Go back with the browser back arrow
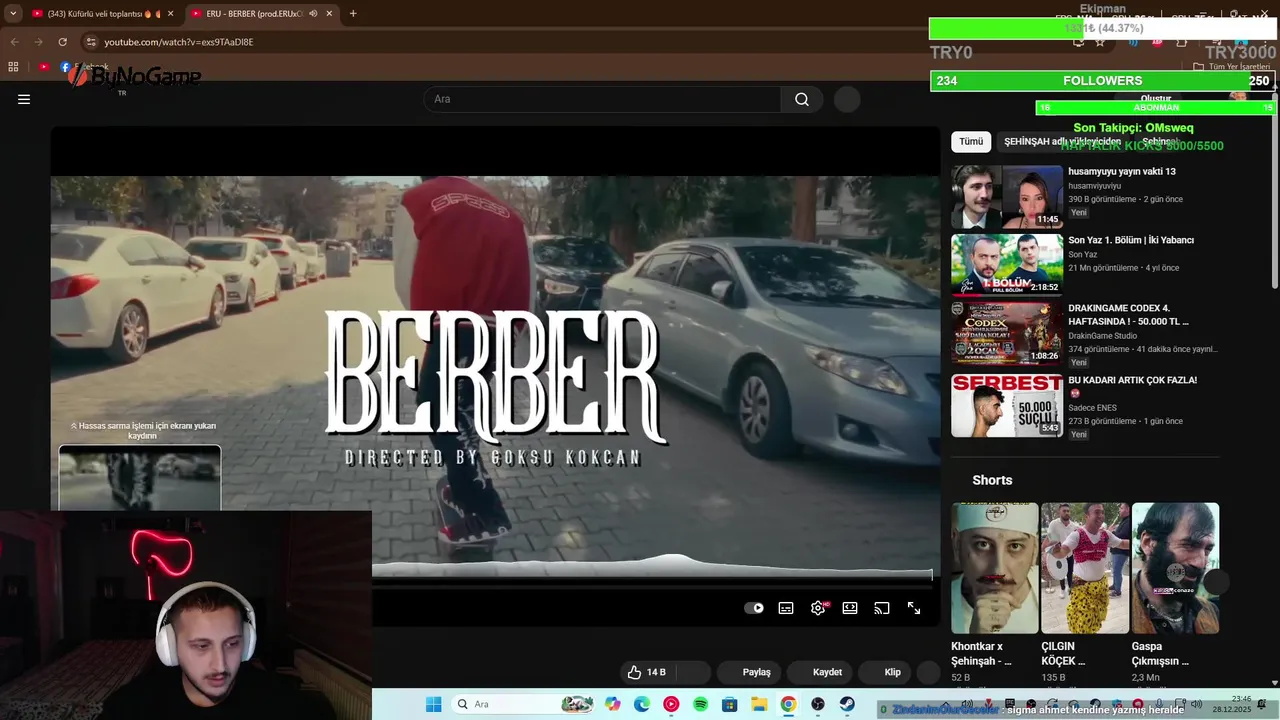Image resolution: width=1280 pixels, height=720 pixels. (x=14, y=42)
